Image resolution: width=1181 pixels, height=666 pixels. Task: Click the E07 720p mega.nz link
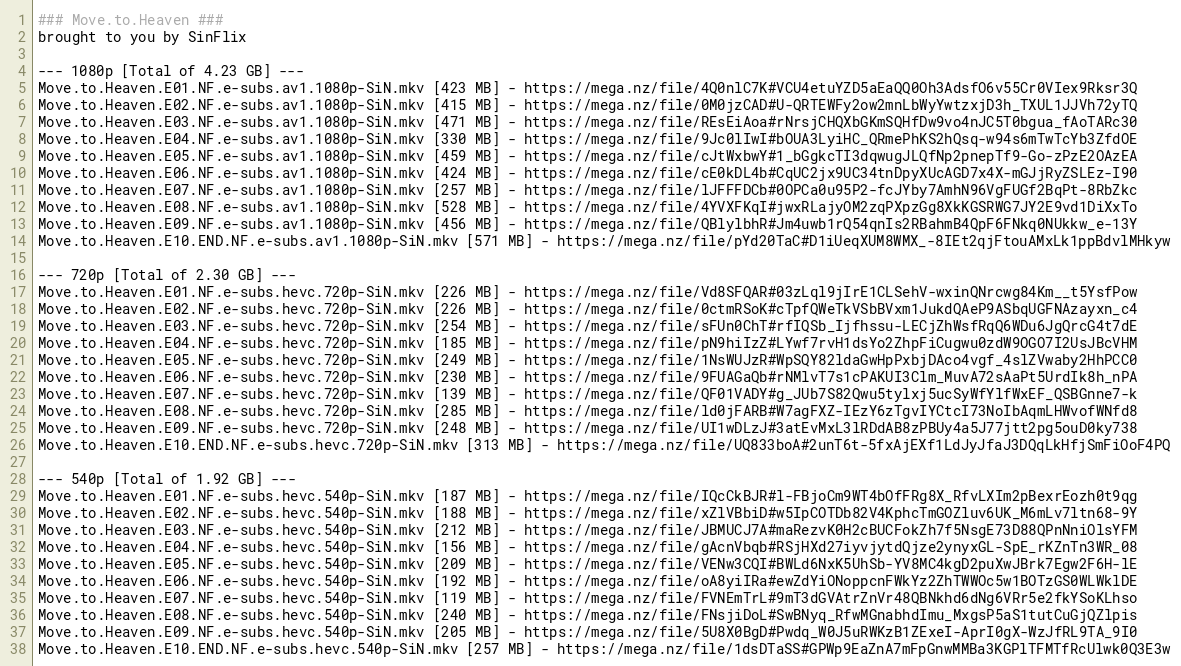point(830,394)
